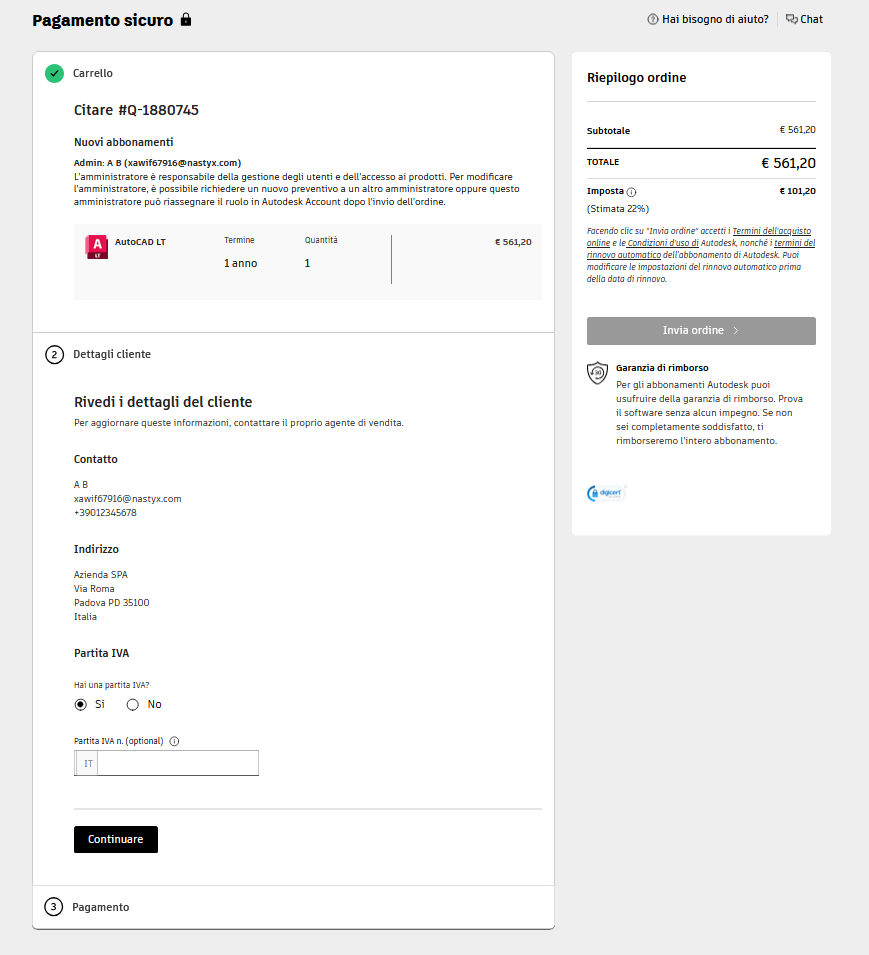Click the help question mark icon
The width and height of the screenshot is (869, 955).
tap(653, 19)
